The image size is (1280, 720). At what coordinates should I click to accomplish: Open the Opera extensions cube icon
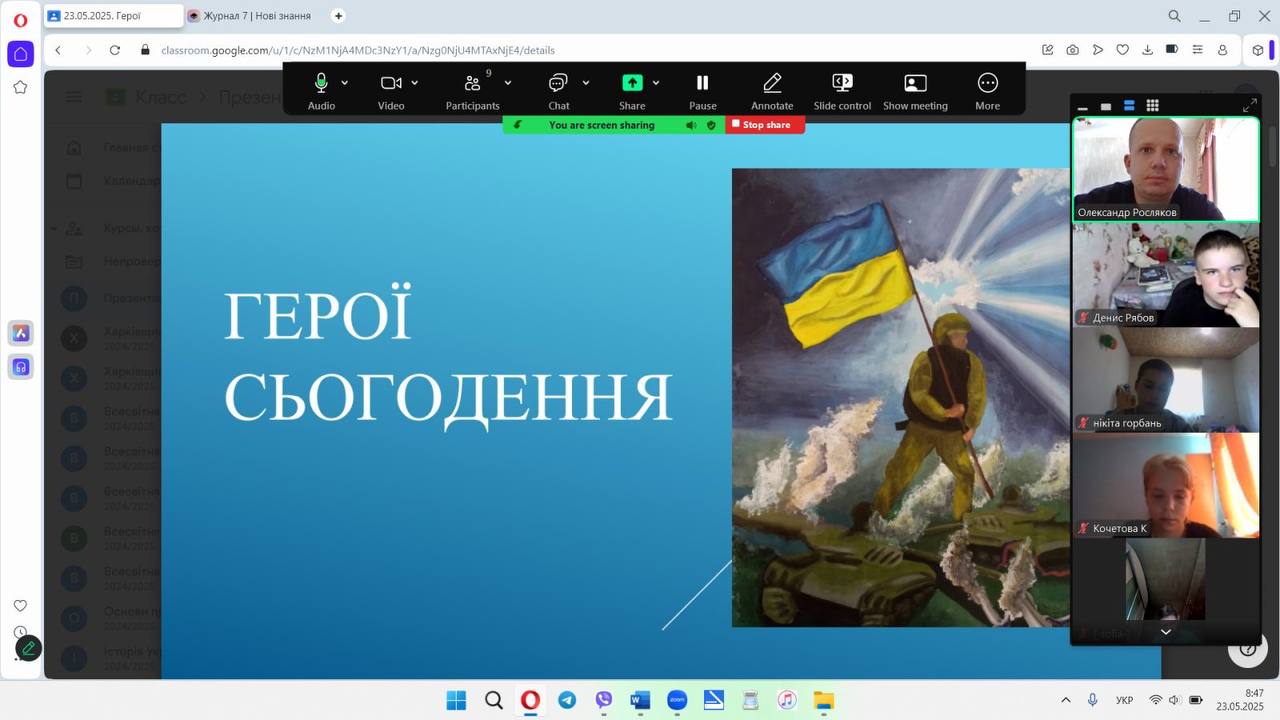pos(1259,50)
